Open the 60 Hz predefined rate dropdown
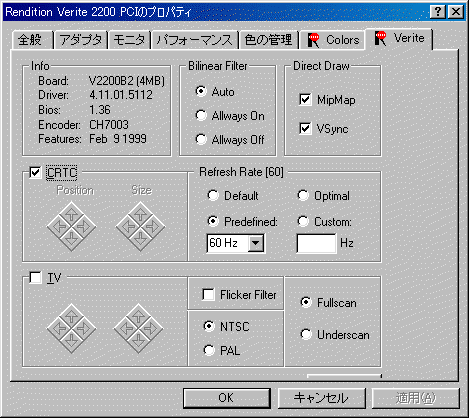This screenshot has width=469, height=418. (x=256, y=243)
